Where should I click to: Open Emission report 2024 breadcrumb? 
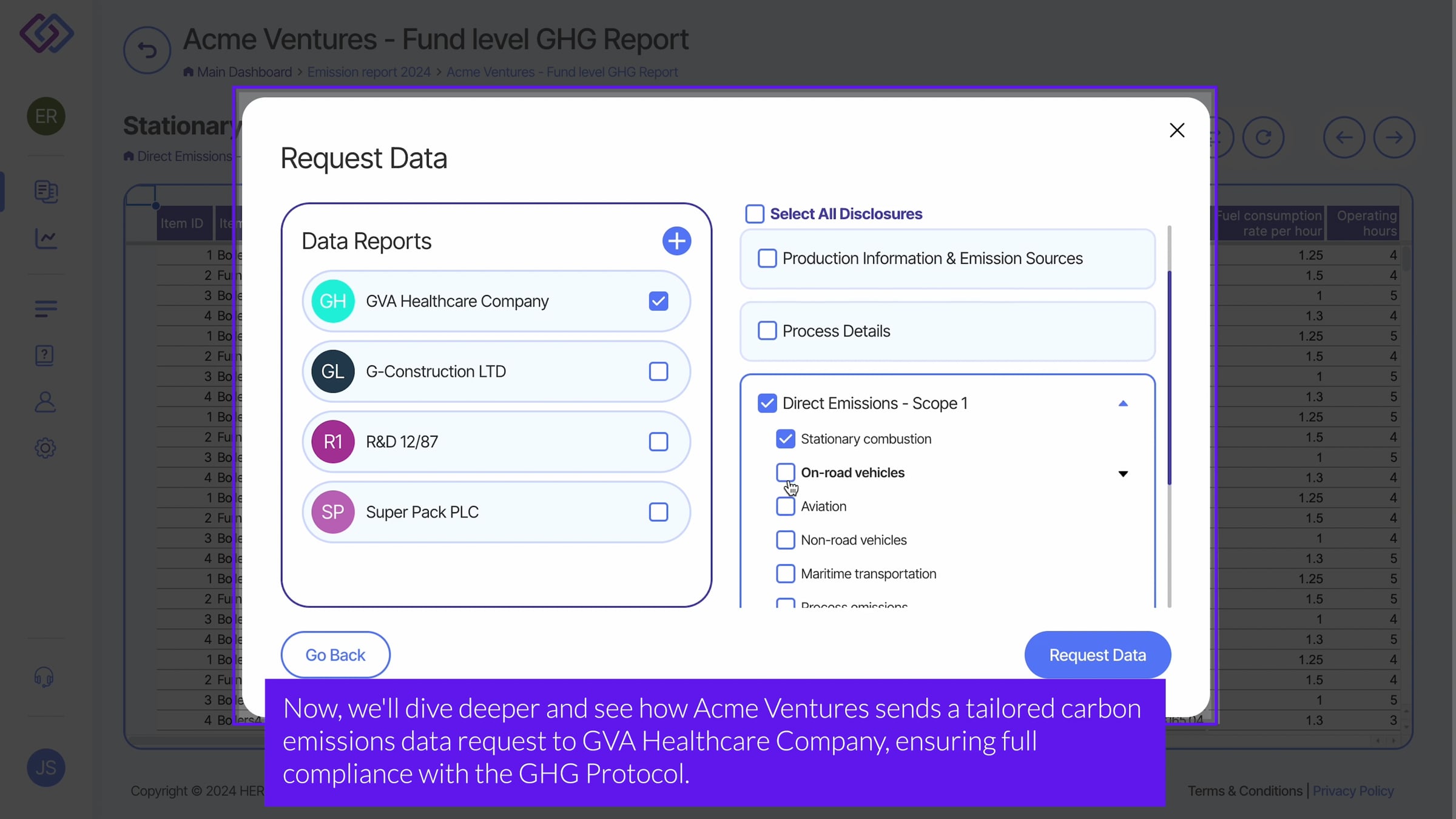[x=368, y=72]
